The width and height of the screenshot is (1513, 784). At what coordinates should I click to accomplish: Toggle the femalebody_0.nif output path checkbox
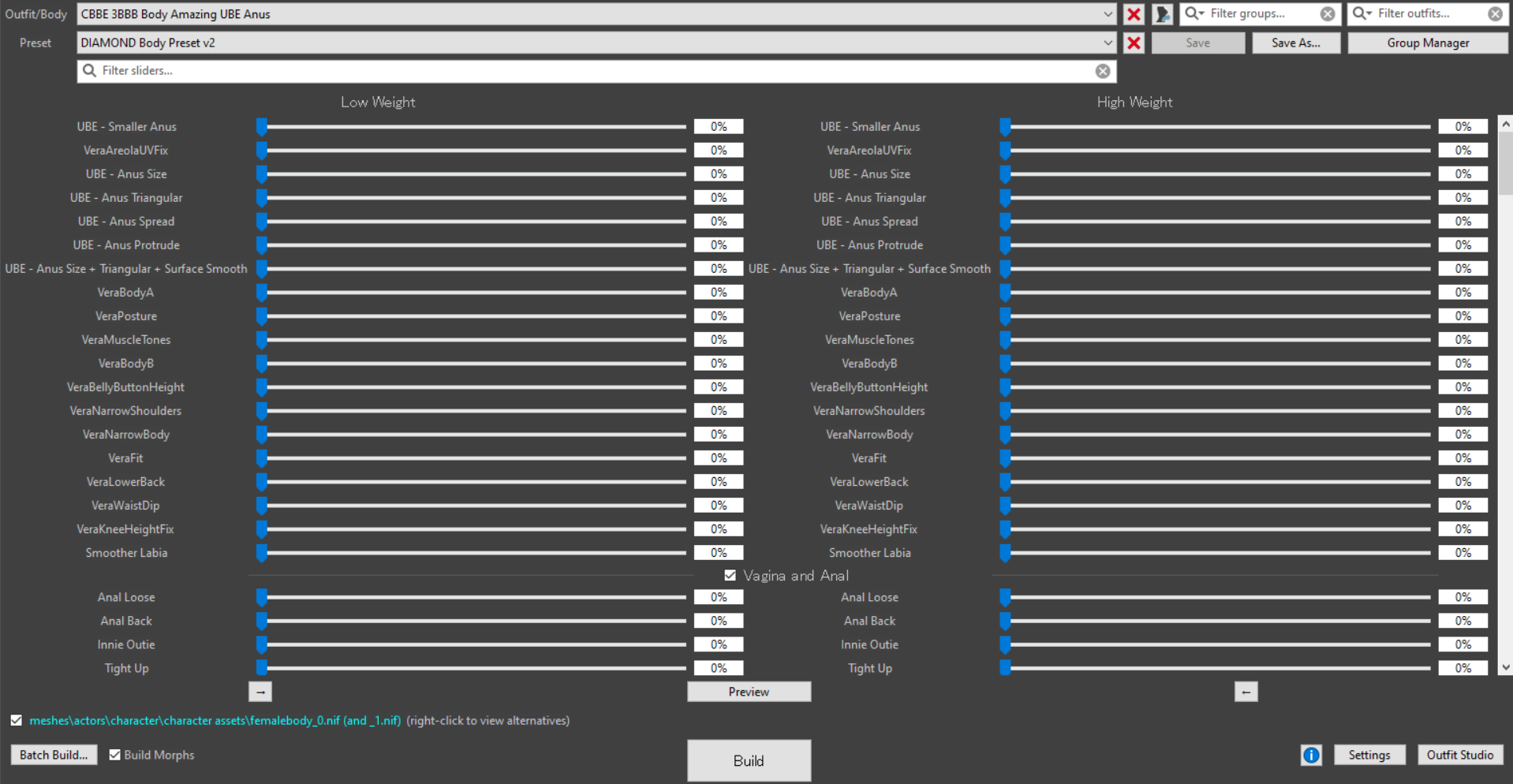pos(16,720)
